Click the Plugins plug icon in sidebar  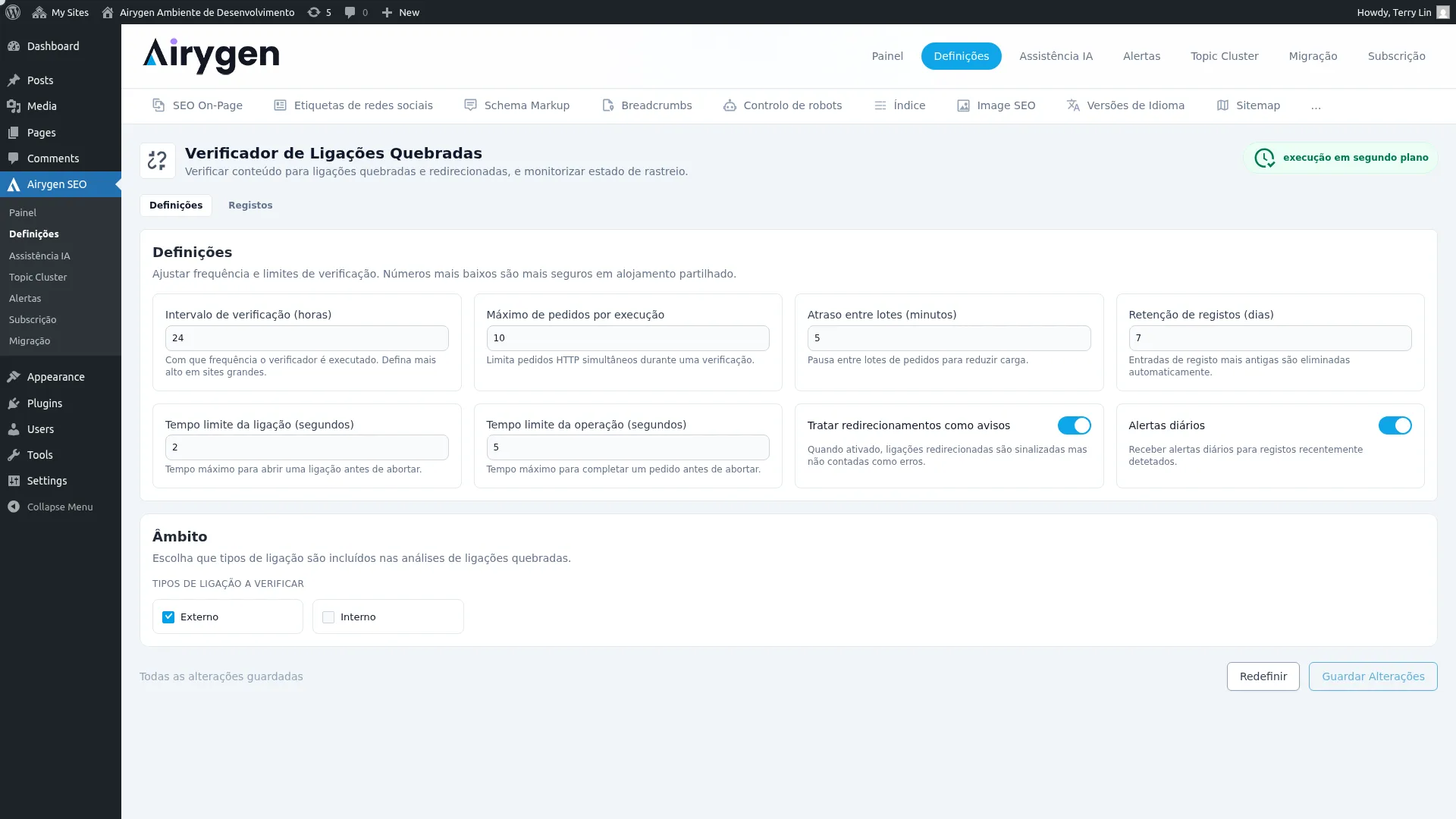tap(14, 403)
